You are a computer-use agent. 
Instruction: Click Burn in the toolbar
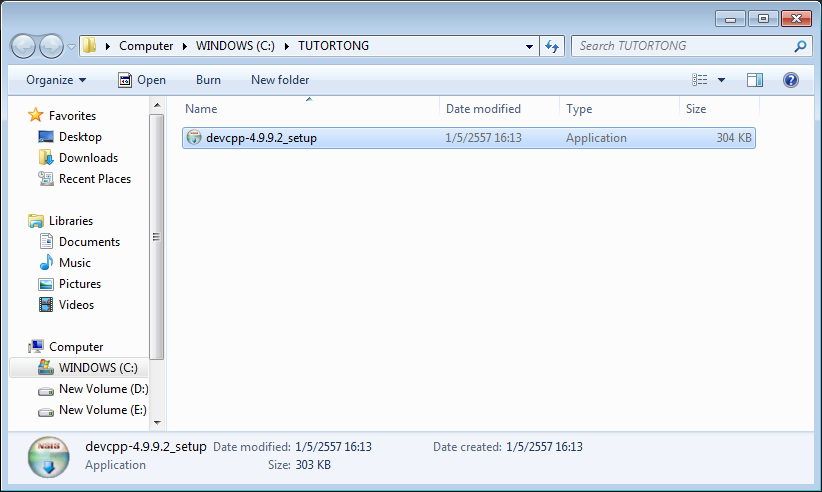click(208, 80)
